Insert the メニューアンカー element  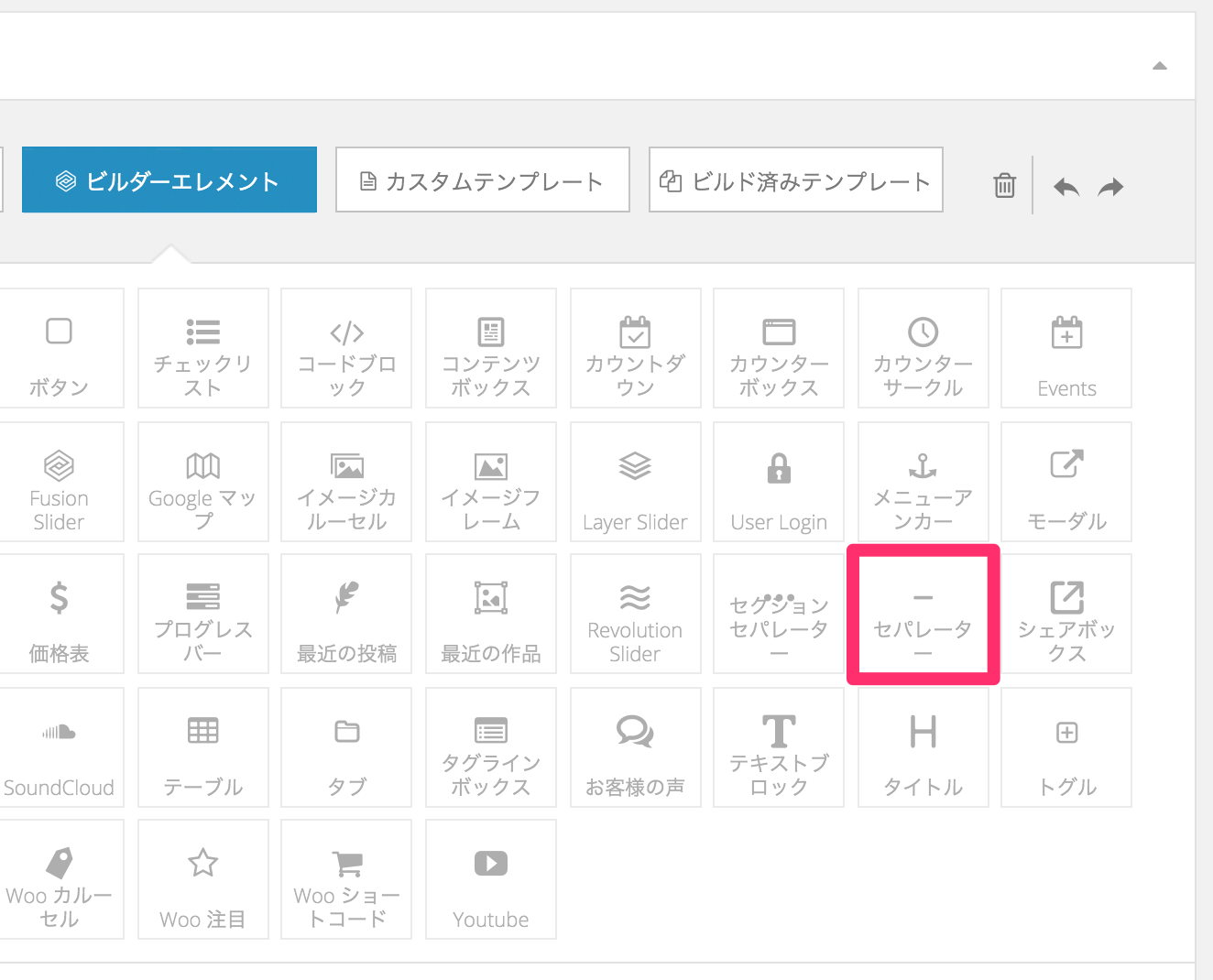(923, 482)
